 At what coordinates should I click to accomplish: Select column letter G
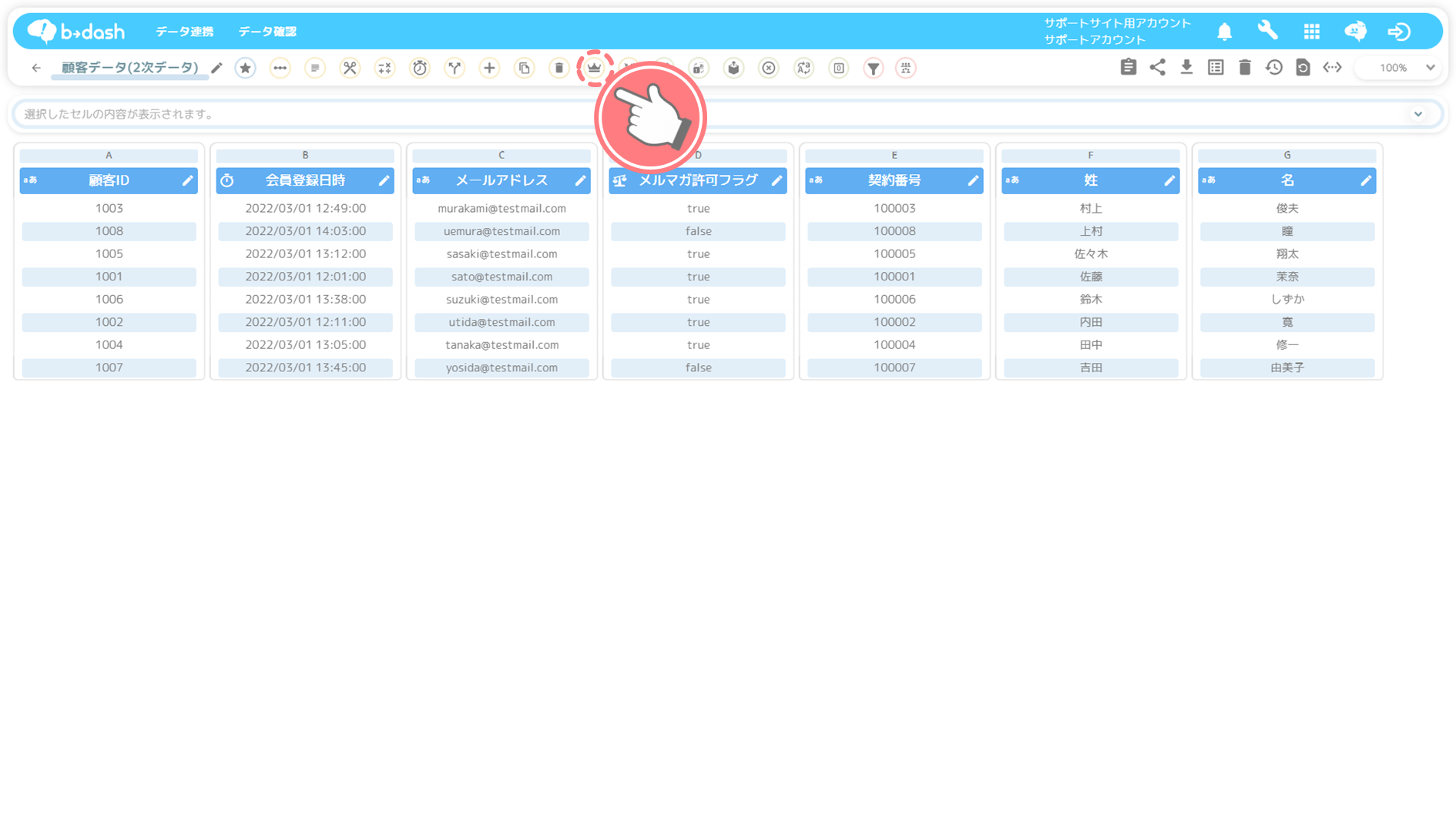[1287, 155]
